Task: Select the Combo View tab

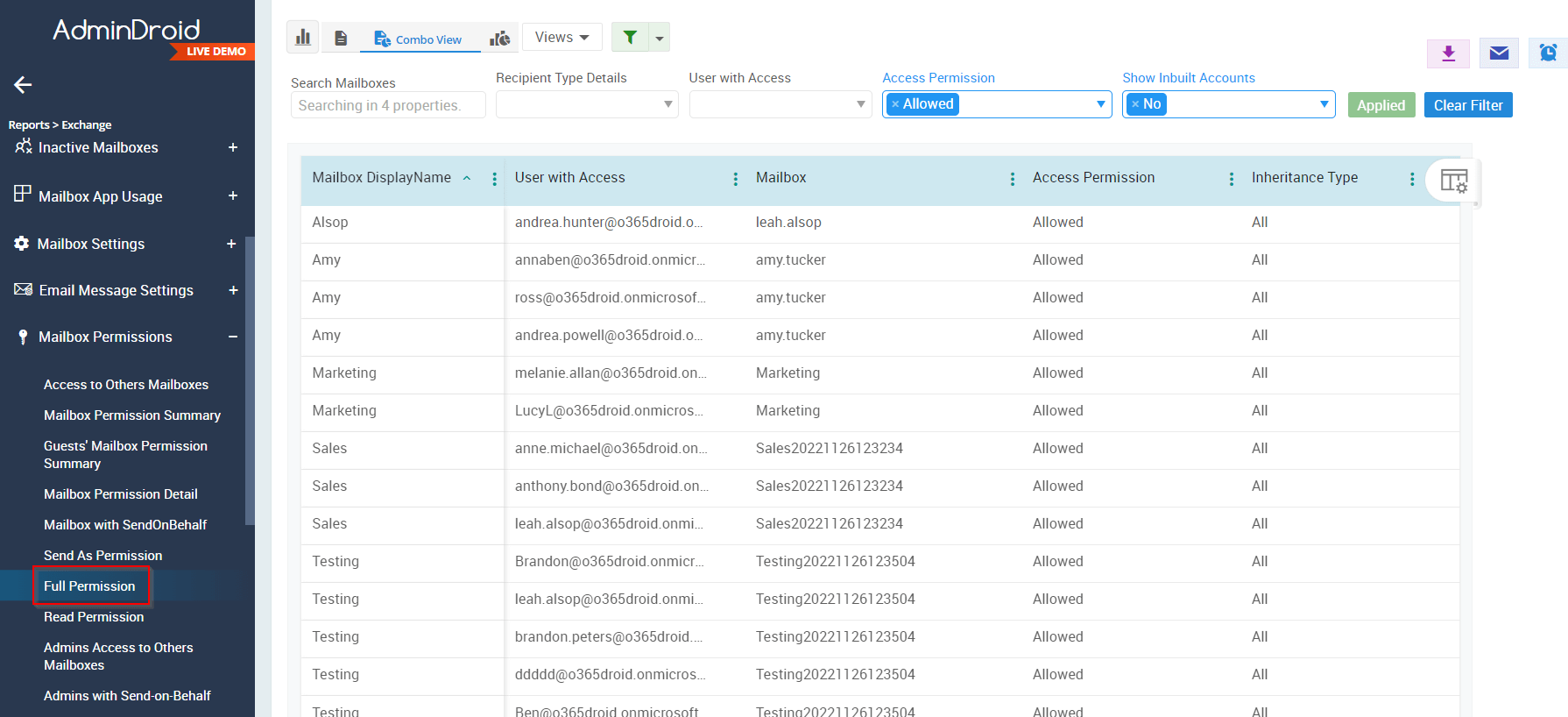Action: [419, 39]
